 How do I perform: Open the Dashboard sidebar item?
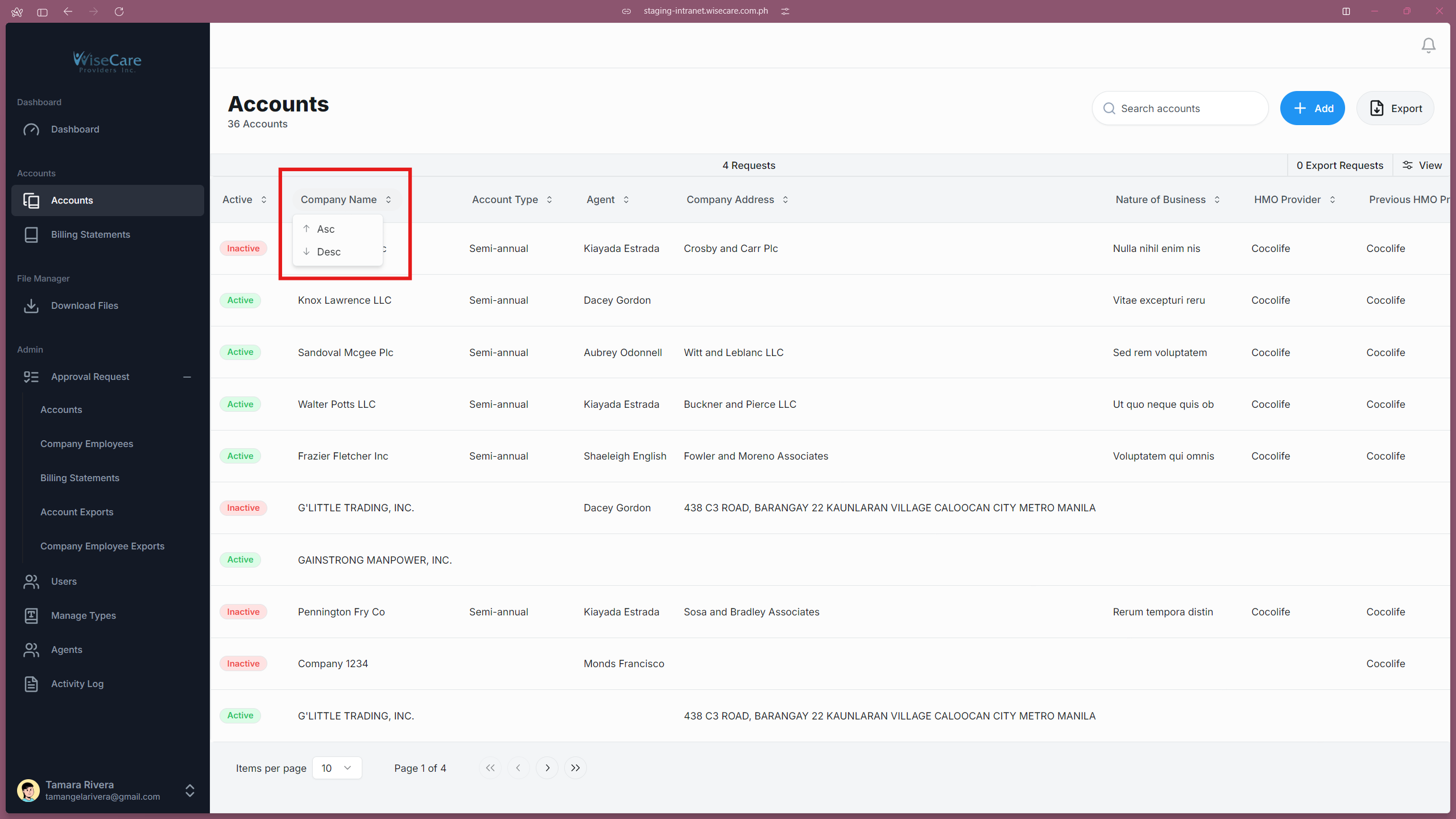click(75, 130)
